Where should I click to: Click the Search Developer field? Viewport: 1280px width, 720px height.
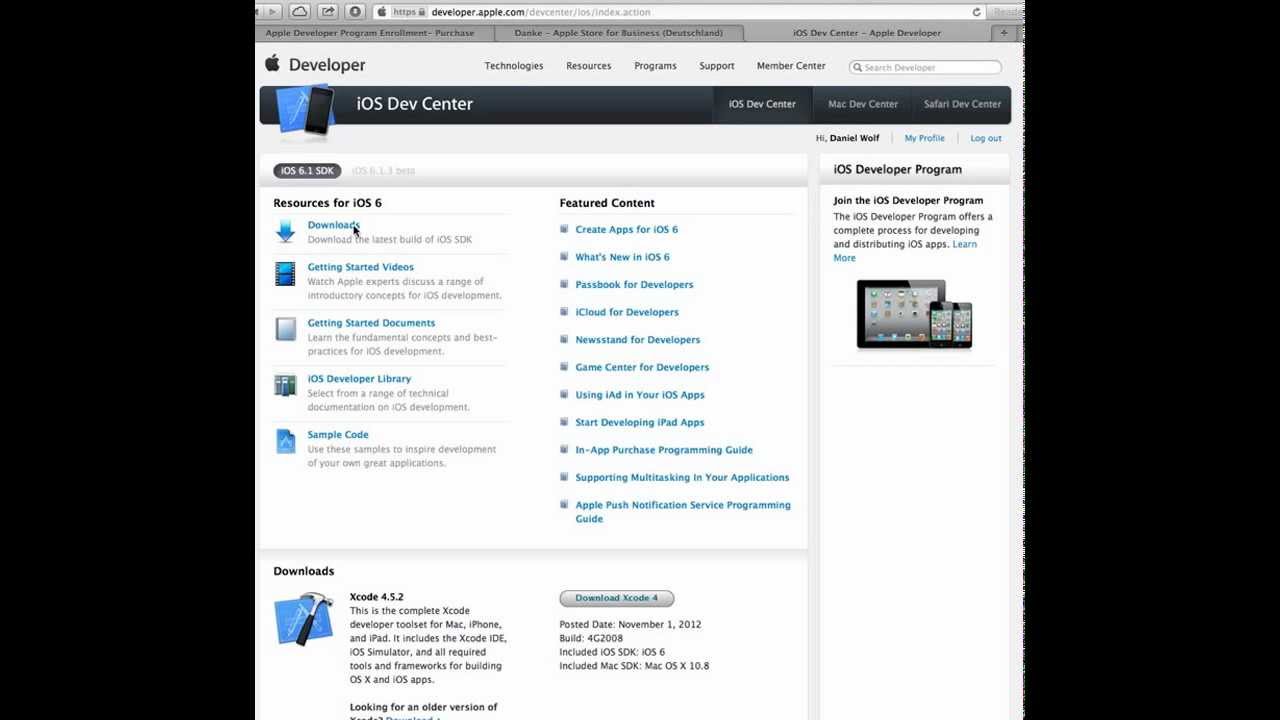coord(925,67)
